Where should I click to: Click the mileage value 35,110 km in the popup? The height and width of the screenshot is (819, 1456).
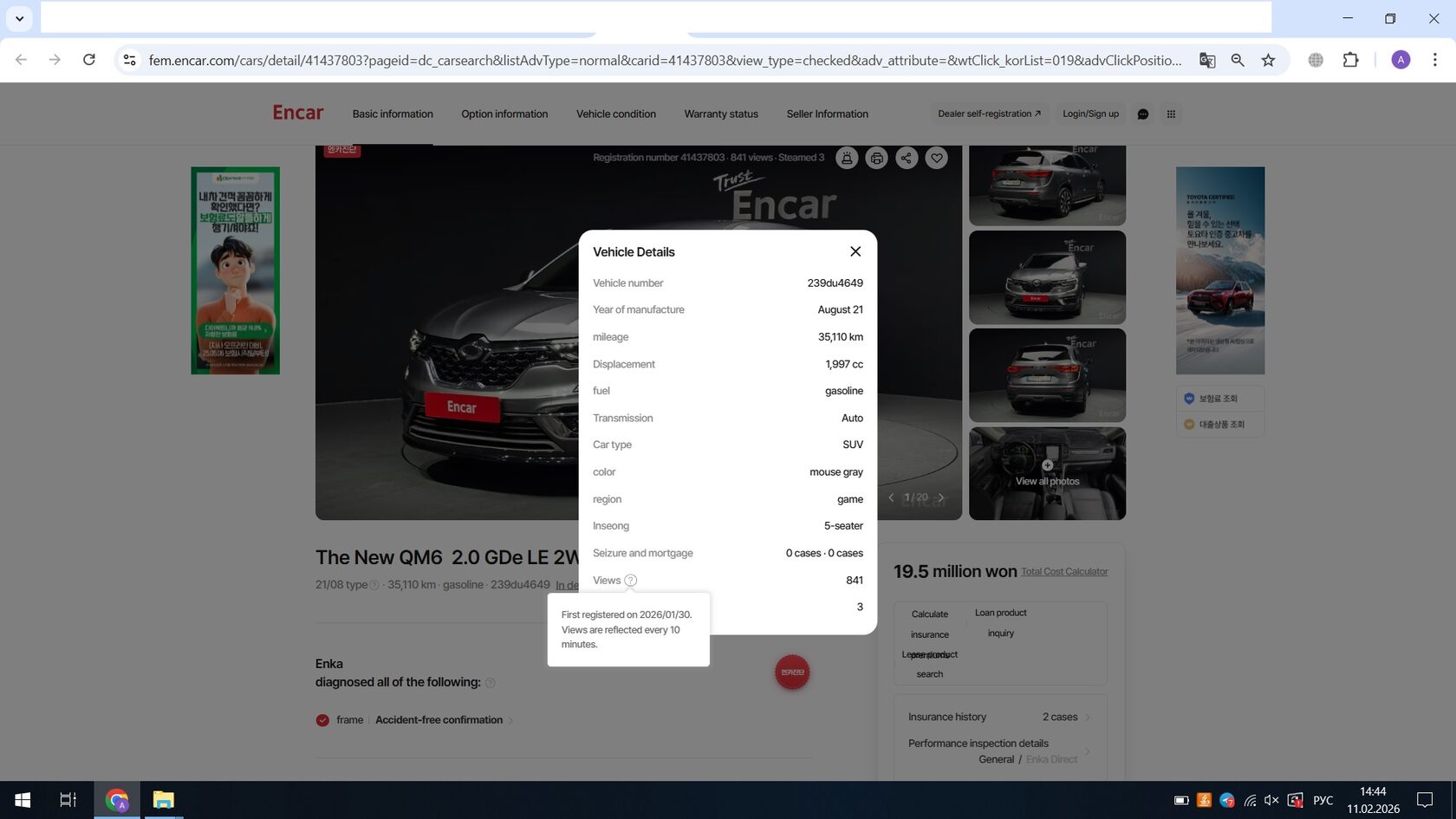840,337
